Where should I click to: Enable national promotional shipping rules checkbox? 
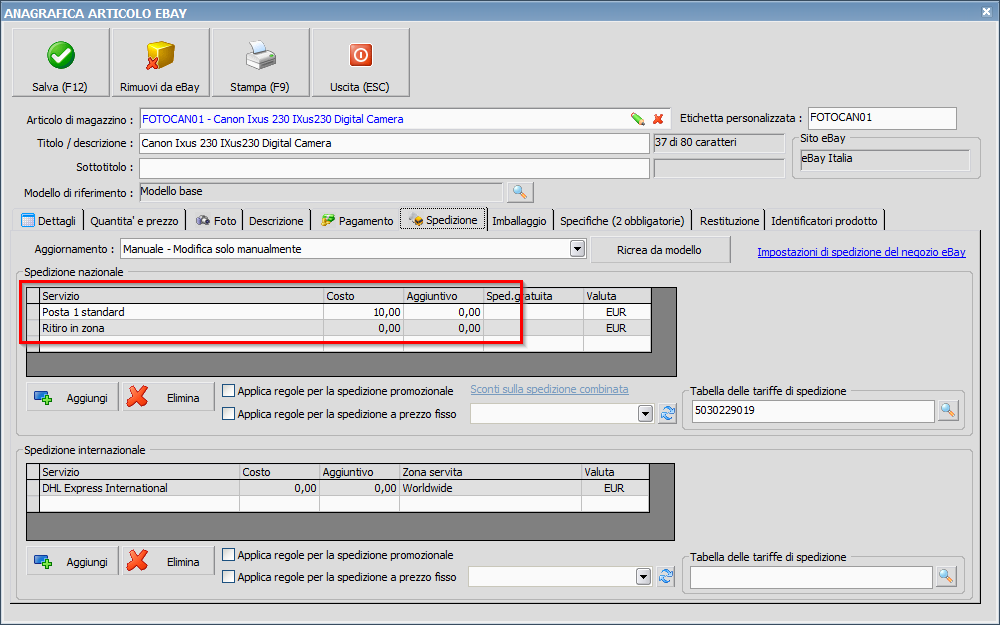[x=228, y=390]
